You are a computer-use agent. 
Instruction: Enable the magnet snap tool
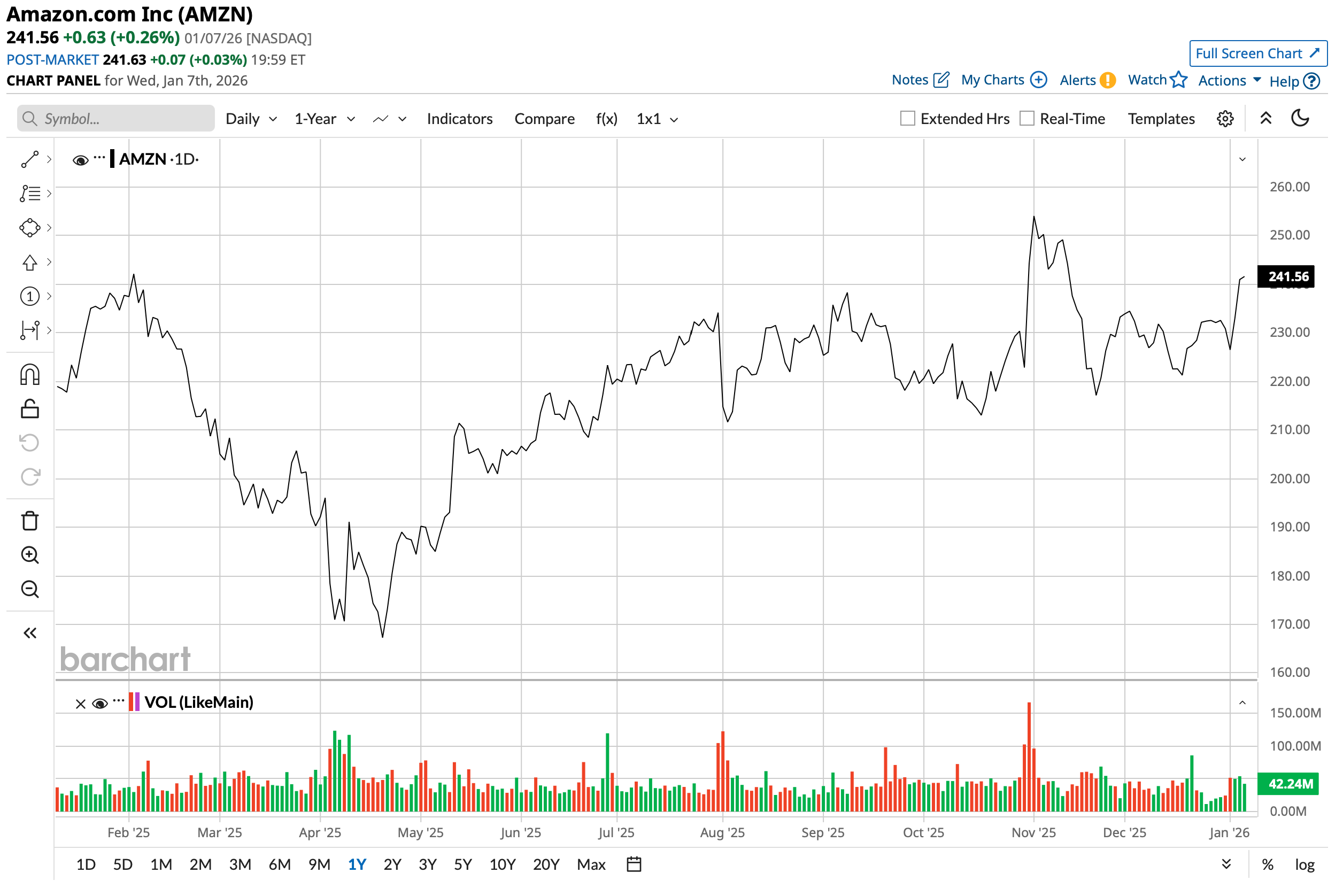pos(30,375)
